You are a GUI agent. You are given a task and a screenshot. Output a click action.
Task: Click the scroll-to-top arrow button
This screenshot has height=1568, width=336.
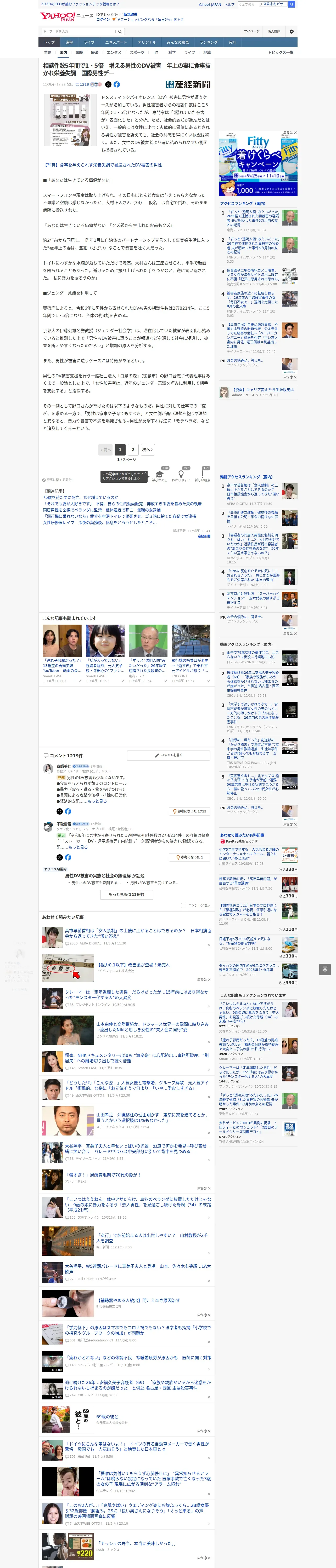325,969
